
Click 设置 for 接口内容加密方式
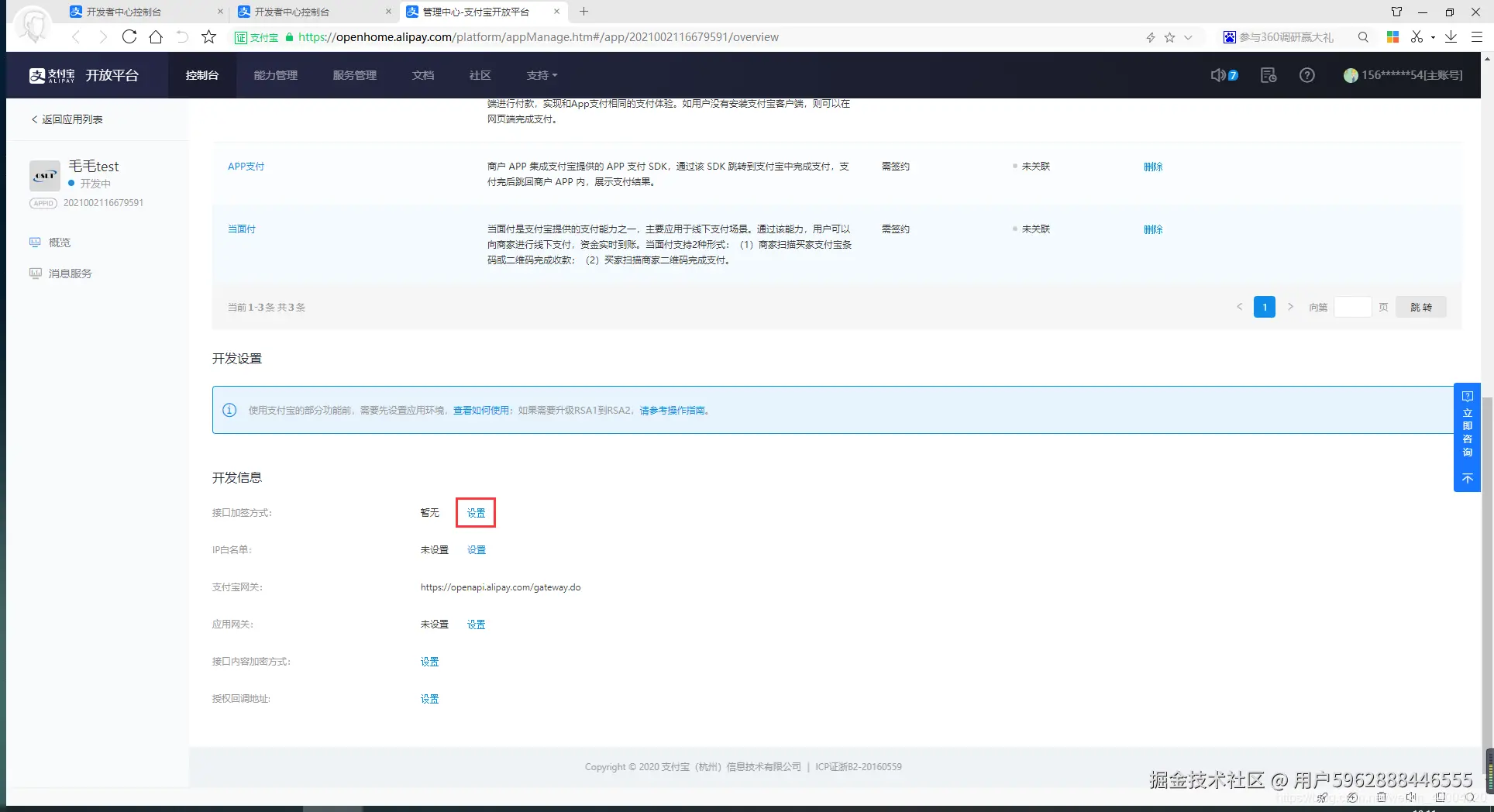click(430, 662)
